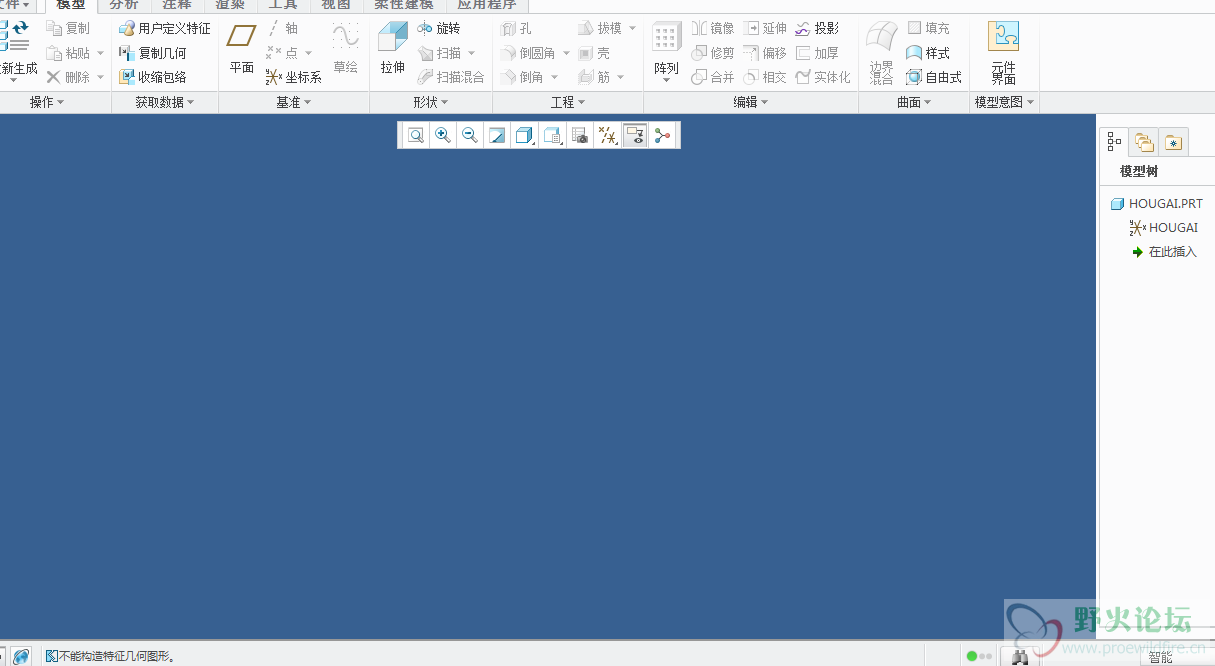Expand the Shapes (形状) group

[431, 103]
